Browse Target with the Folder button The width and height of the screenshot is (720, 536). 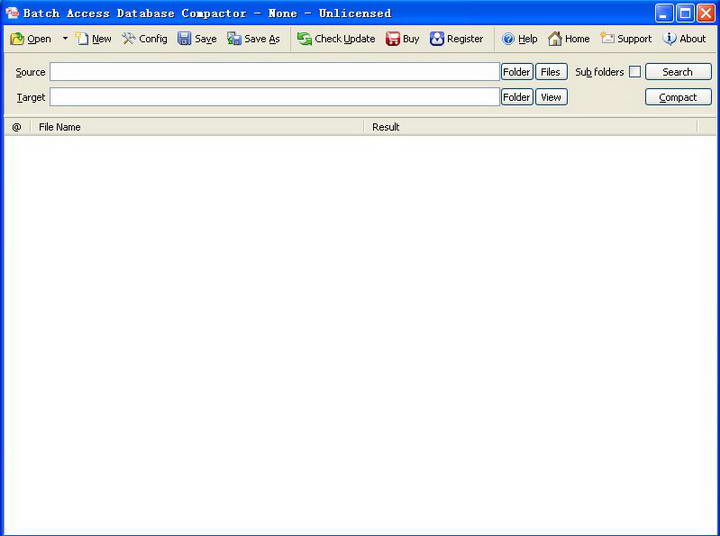517,97
